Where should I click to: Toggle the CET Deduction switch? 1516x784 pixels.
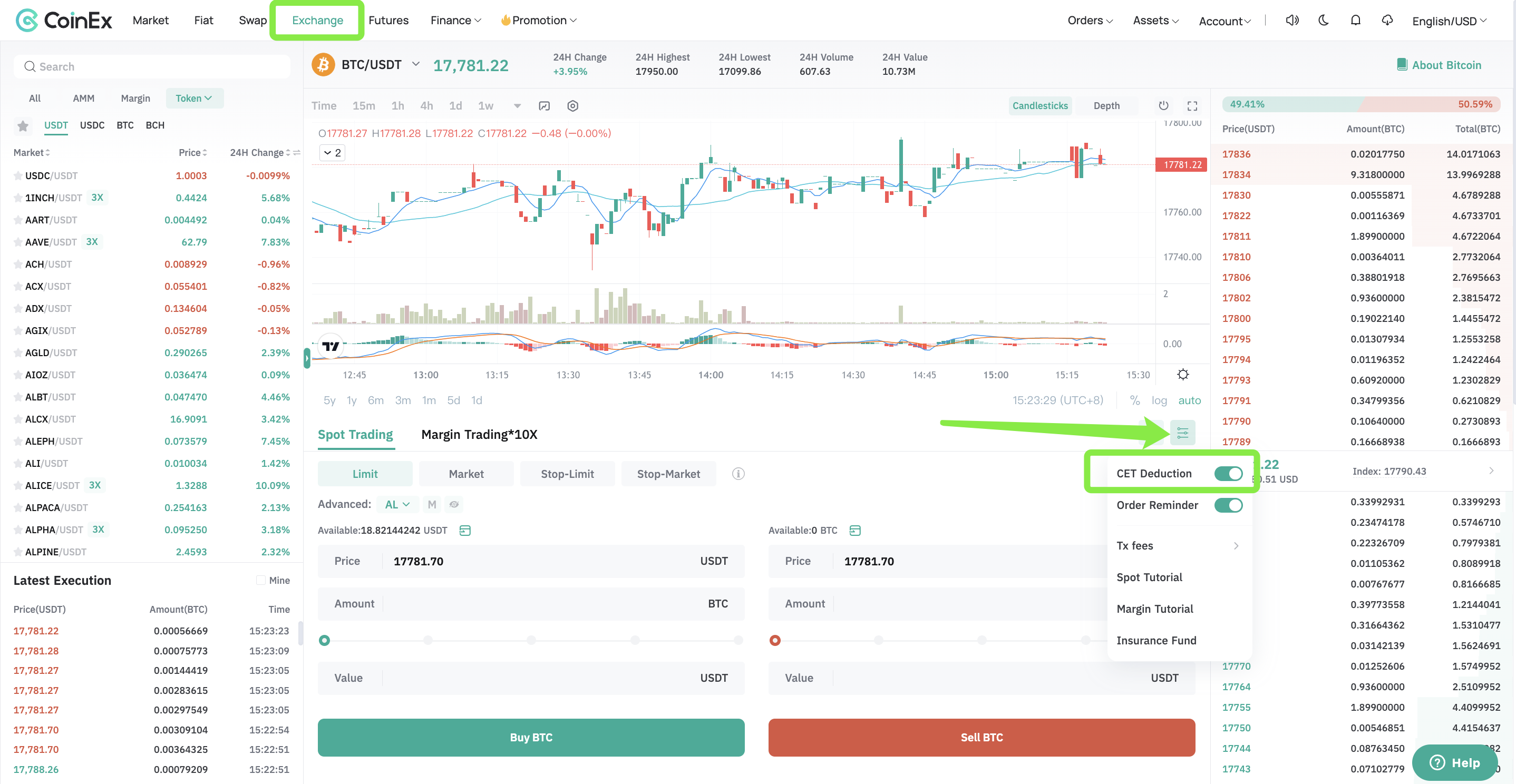coord(1228,474)
